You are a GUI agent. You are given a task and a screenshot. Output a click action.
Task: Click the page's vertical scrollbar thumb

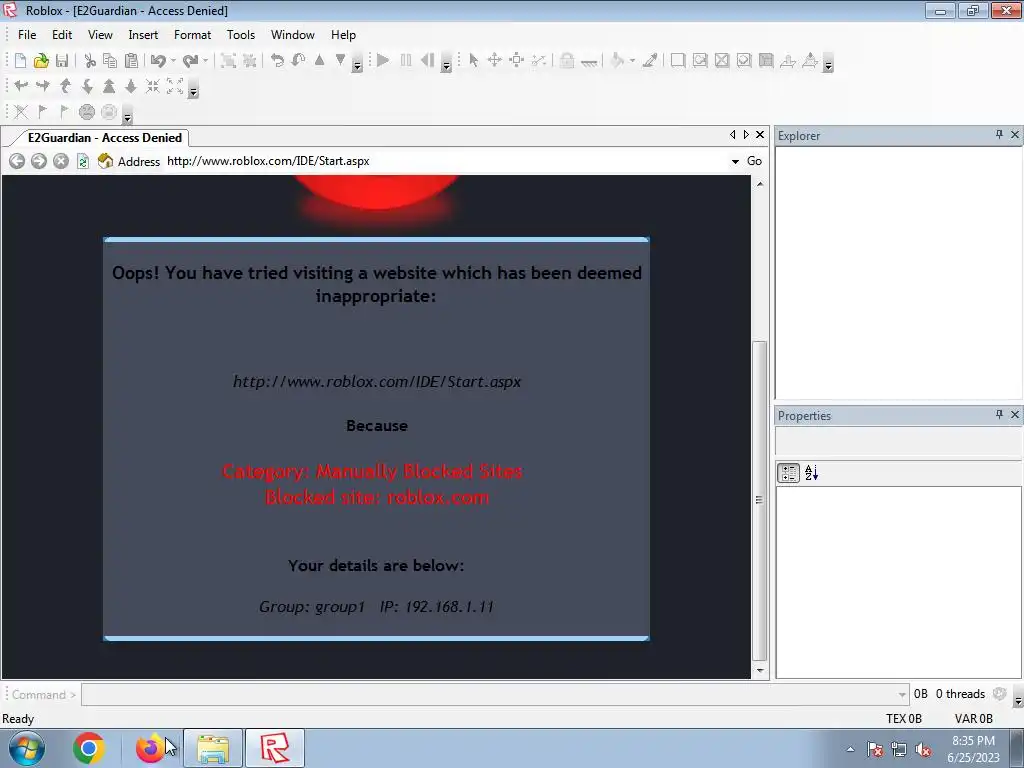[x=760, y=500]
